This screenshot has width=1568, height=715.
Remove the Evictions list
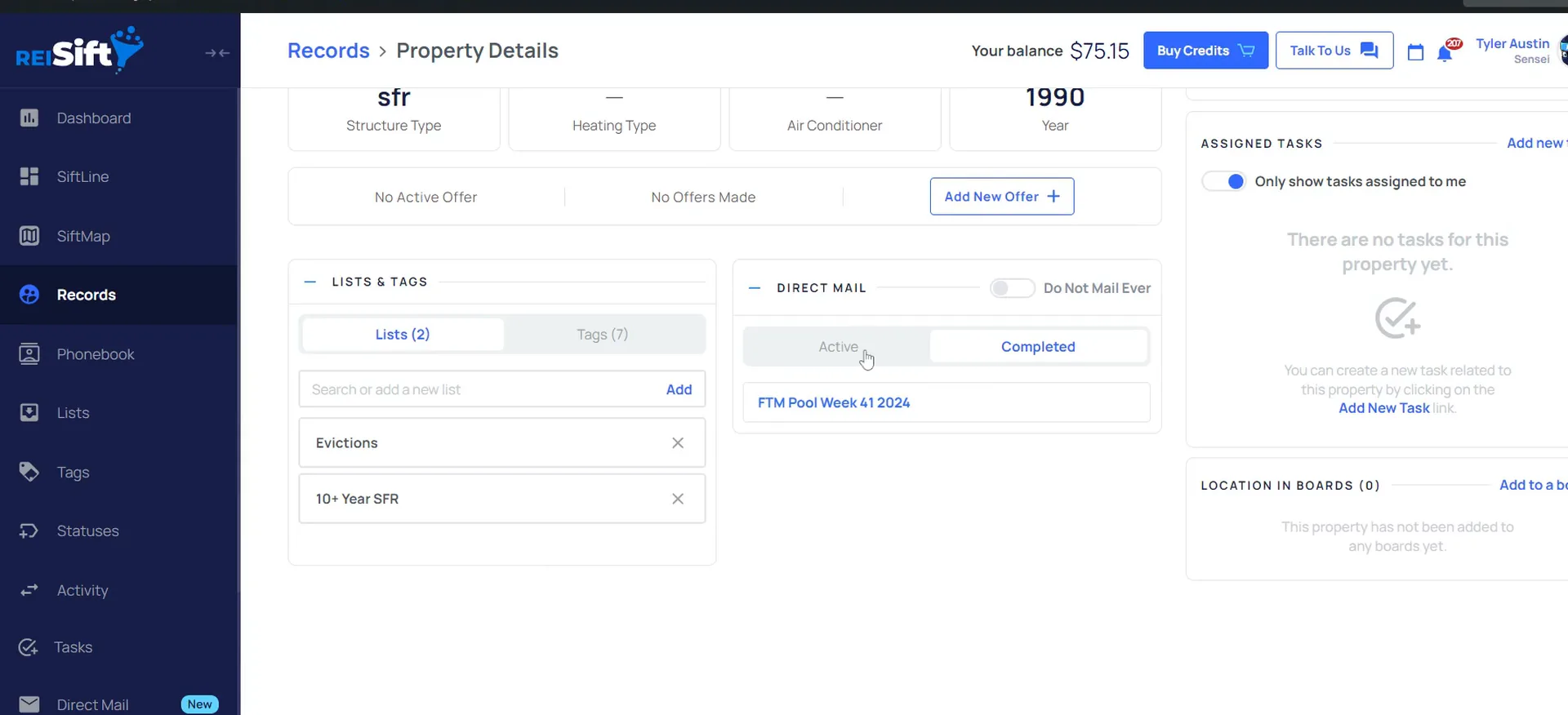pyautogui.click(x=678, y=443)
